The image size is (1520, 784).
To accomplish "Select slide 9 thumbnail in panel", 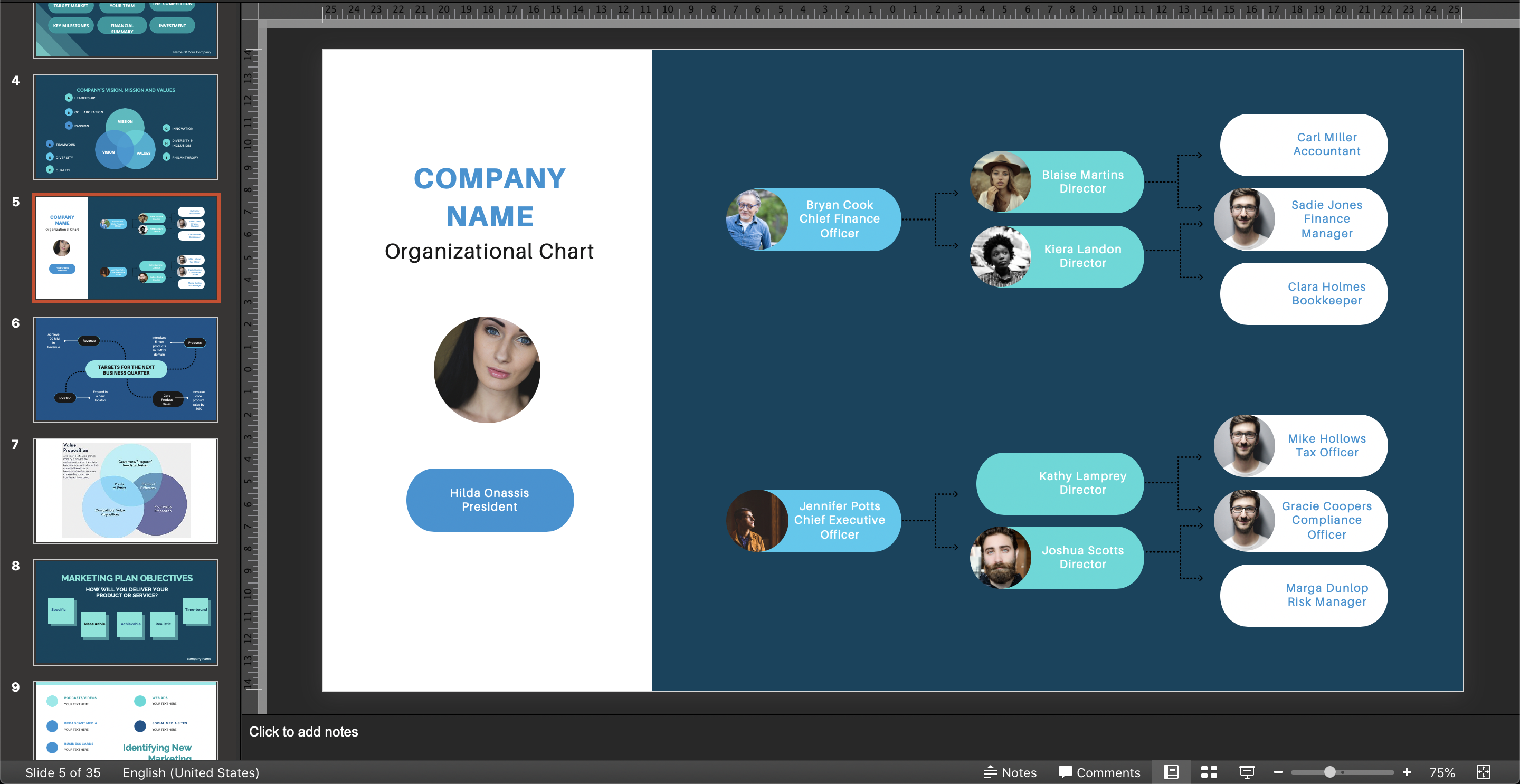I will pyautogui.click(x=126, y=720).
